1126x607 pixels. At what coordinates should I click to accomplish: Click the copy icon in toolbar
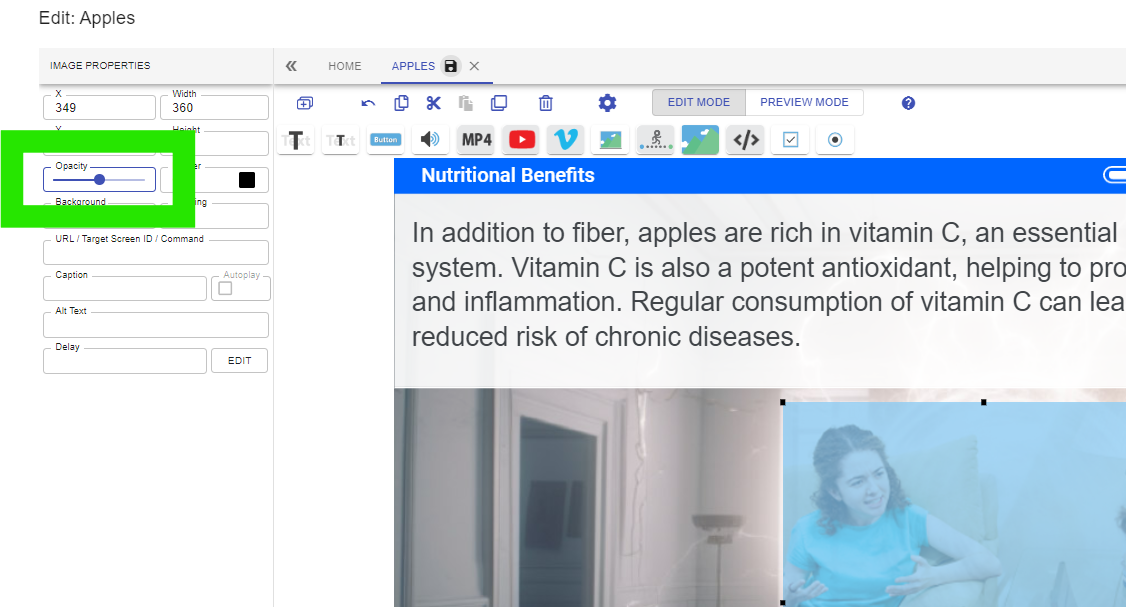(x=401, y=103)
